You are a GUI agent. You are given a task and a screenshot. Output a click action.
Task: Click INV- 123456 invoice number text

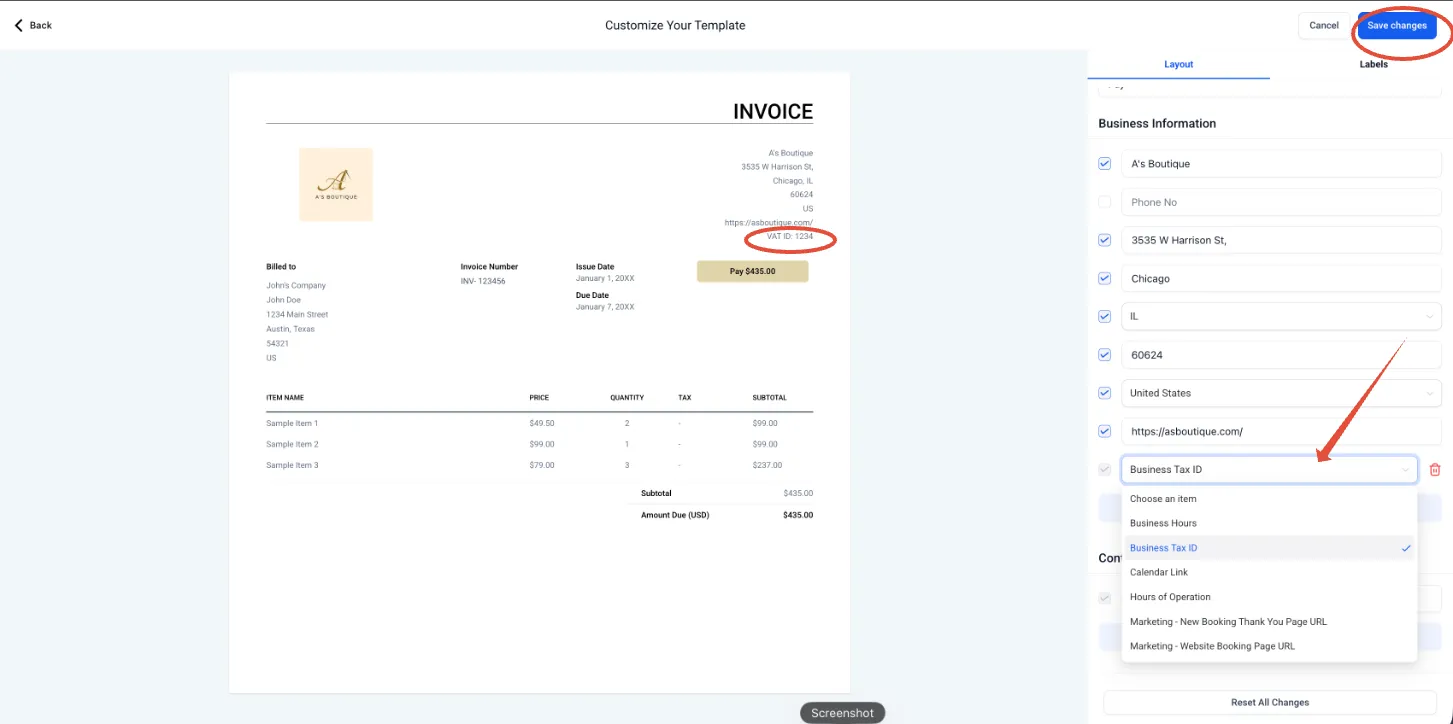pos(483,281)
